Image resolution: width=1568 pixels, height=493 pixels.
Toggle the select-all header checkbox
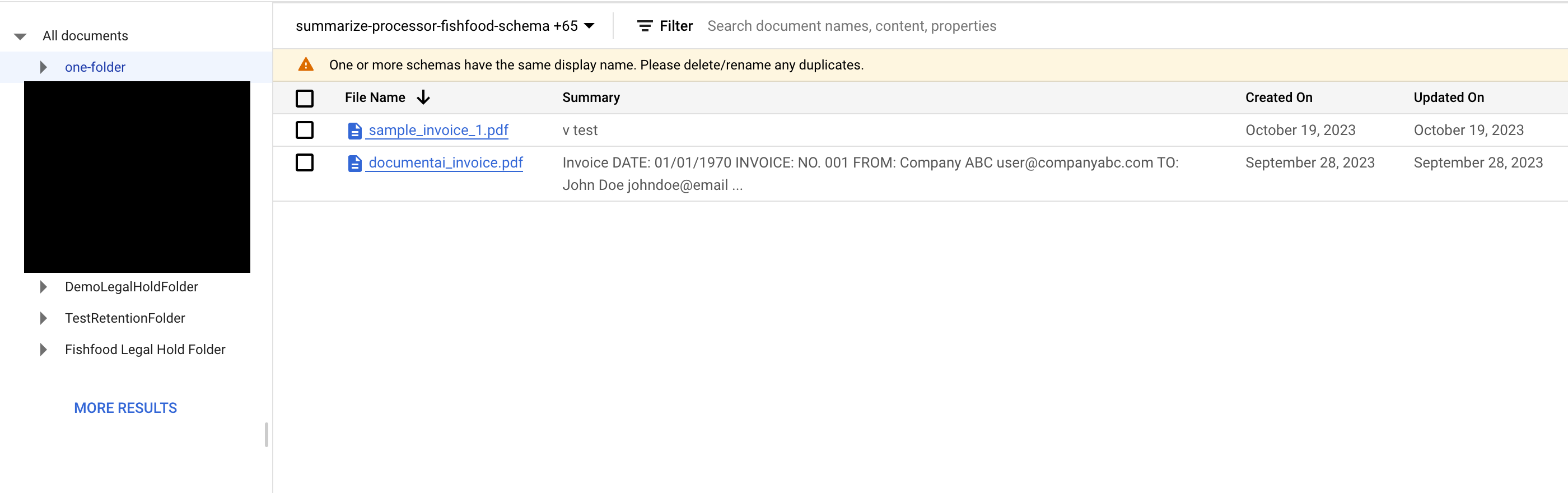pyautogui.click(x=304, y=98)
